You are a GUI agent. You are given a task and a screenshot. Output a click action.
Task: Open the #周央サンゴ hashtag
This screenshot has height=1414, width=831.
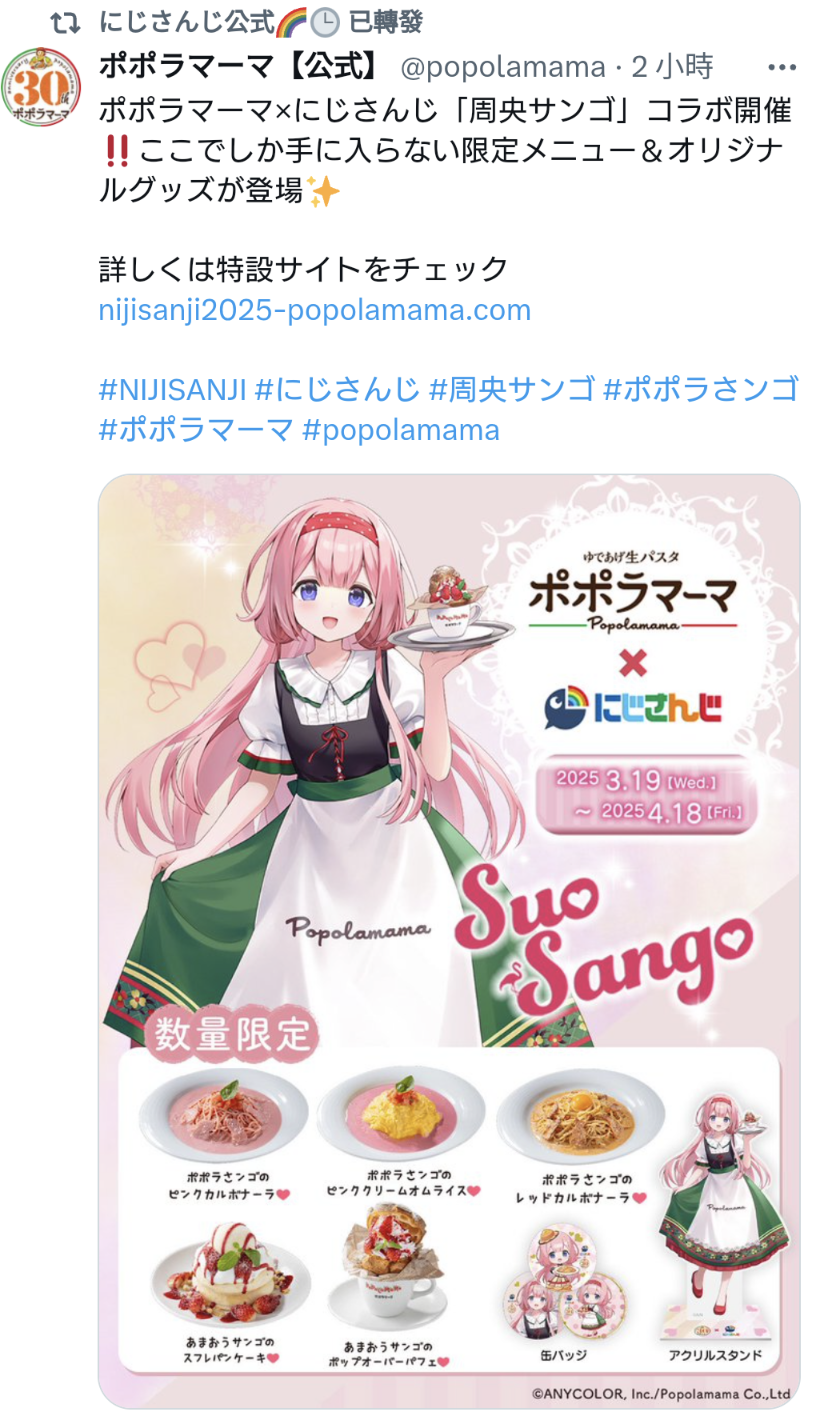pos(511,389)
